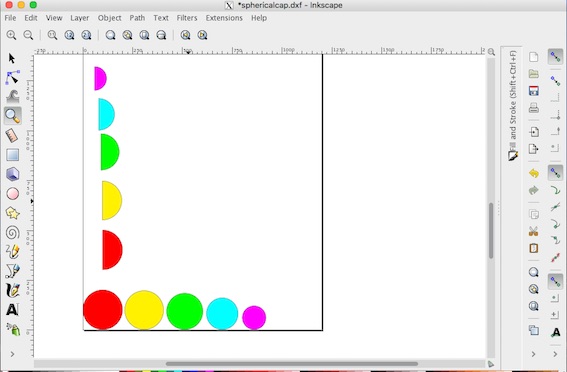Screen dimensions: 567x372
Task: Set zoom to 1:2 ratio
Action: (69, 35)
